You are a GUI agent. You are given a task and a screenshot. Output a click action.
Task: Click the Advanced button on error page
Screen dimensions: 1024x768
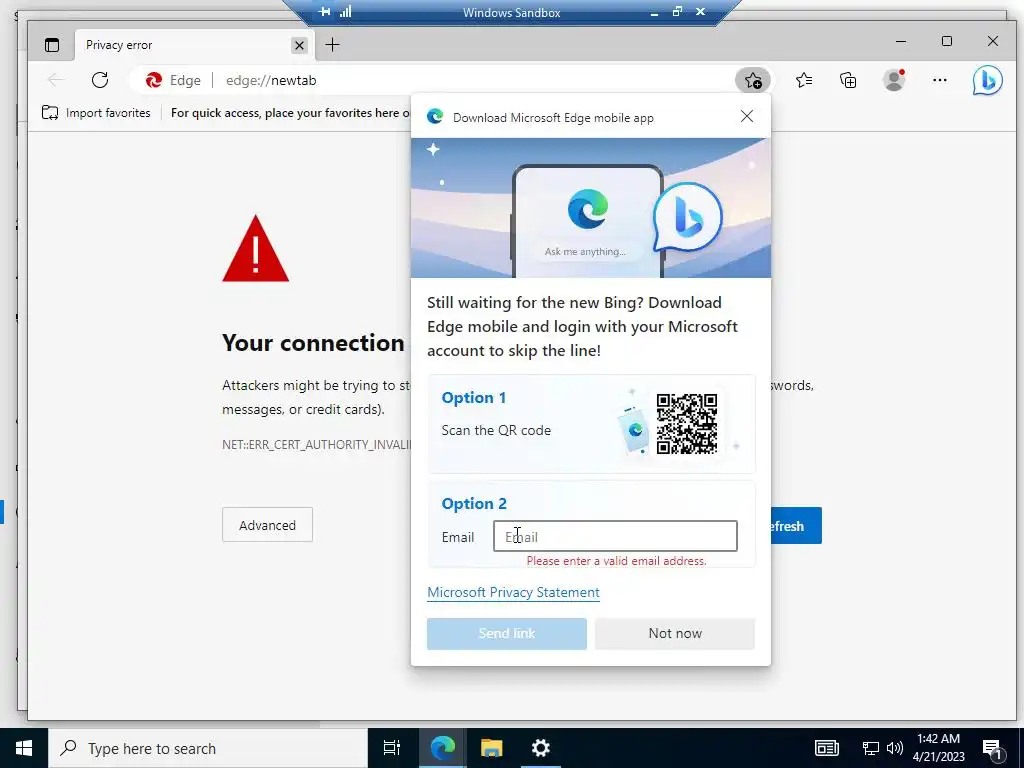tap(267, 525)
